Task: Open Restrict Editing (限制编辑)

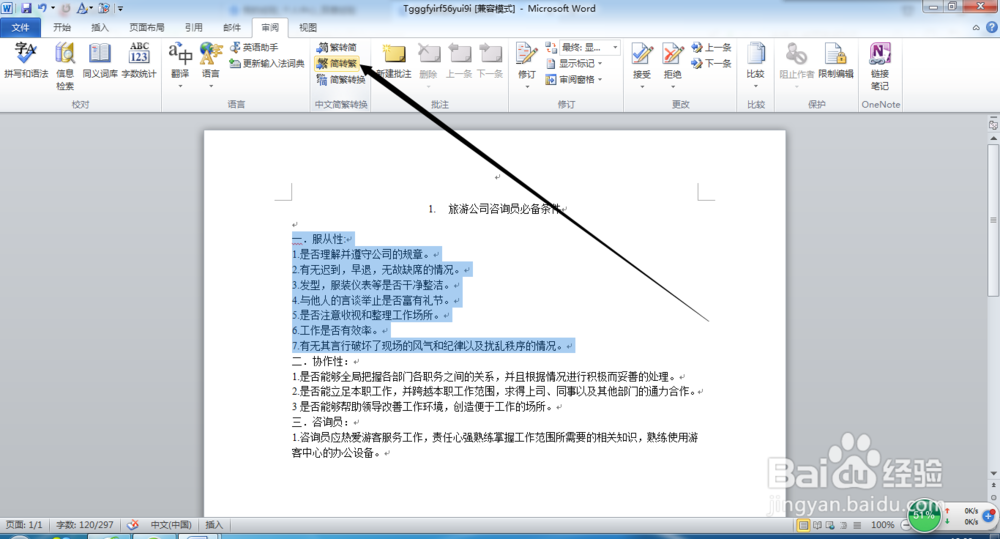Action: [x=835, y=61]
